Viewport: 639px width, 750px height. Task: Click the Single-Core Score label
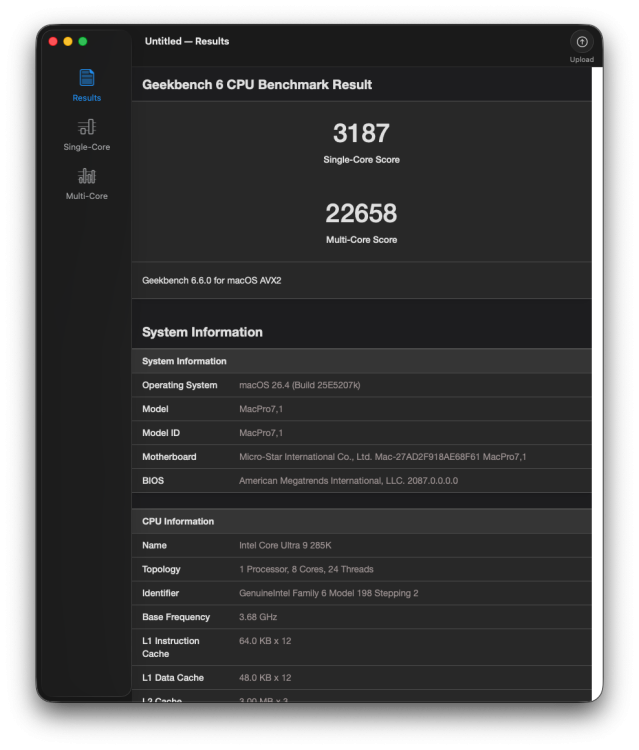pos(361,160)
